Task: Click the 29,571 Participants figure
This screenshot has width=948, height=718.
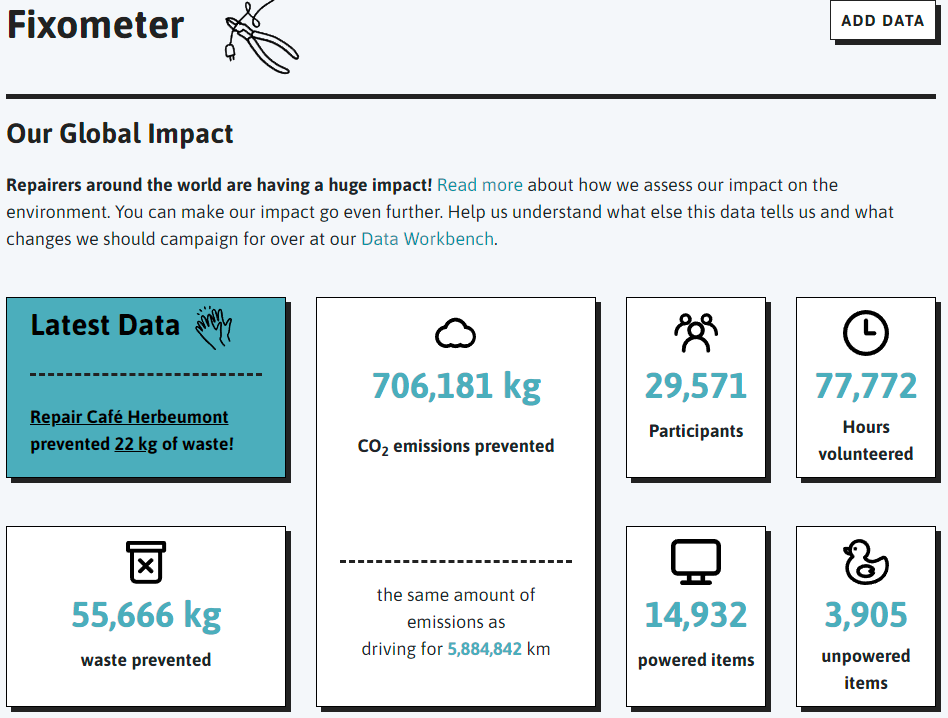Action: [x=696, y=386]
